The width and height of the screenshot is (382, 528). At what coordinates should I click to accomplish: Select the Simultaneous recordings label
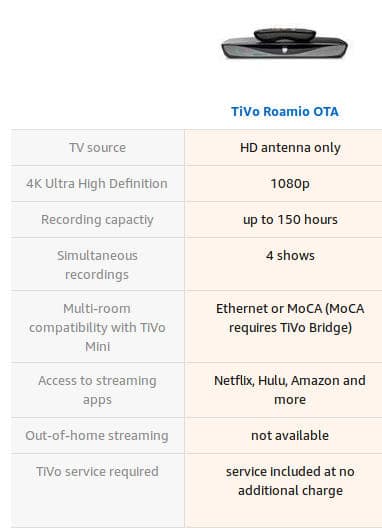click(x=97, y=265)
